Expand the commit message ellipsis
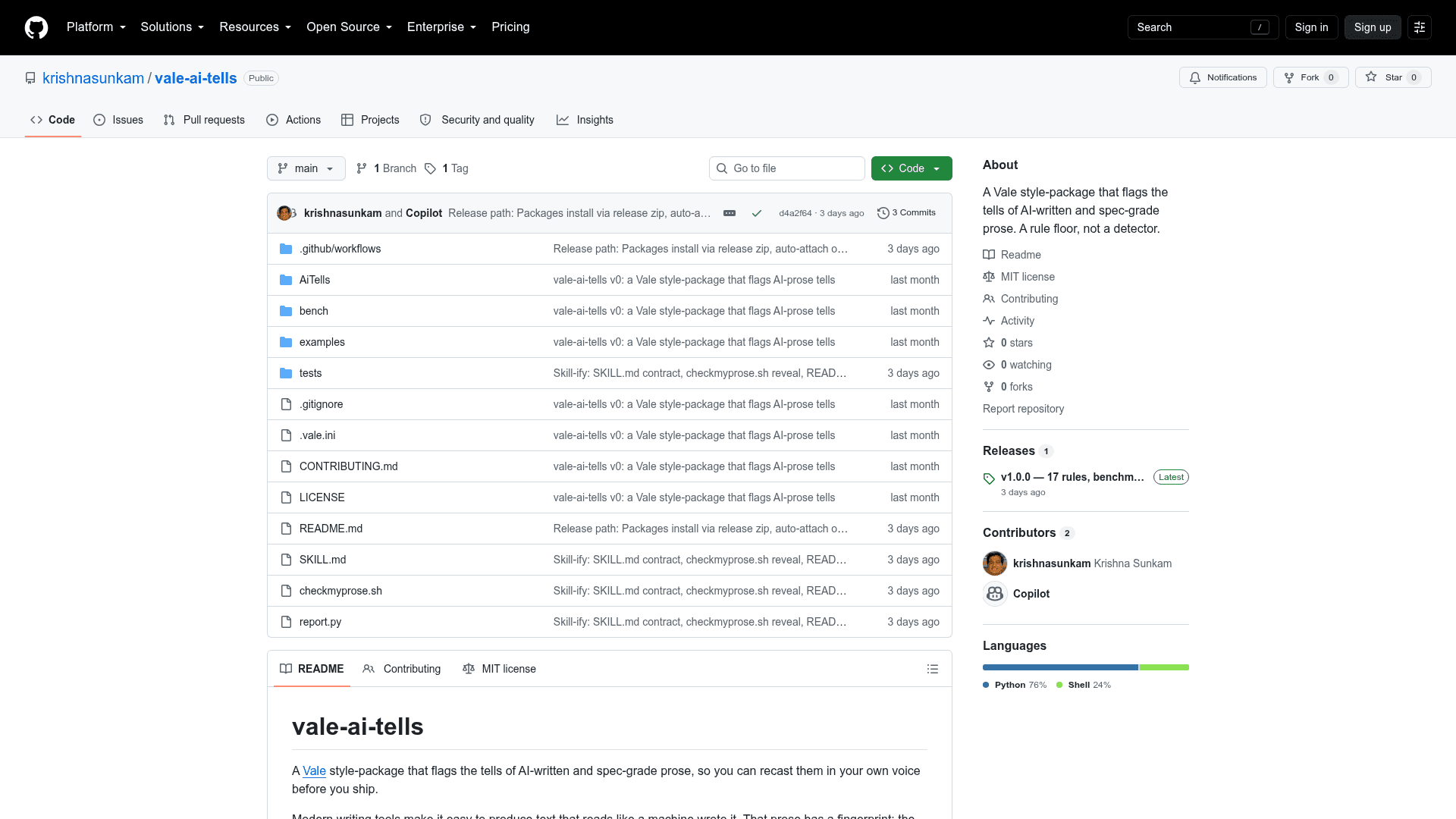The image size is (1456, 819). (730, 213)
